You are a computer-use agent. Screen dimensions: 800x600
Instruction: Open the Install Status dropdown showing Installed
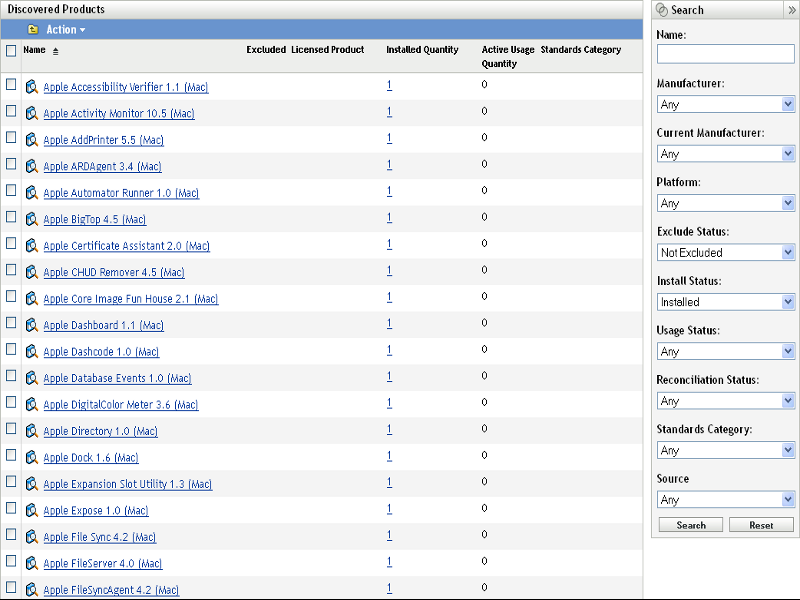[x=726, y=302]
